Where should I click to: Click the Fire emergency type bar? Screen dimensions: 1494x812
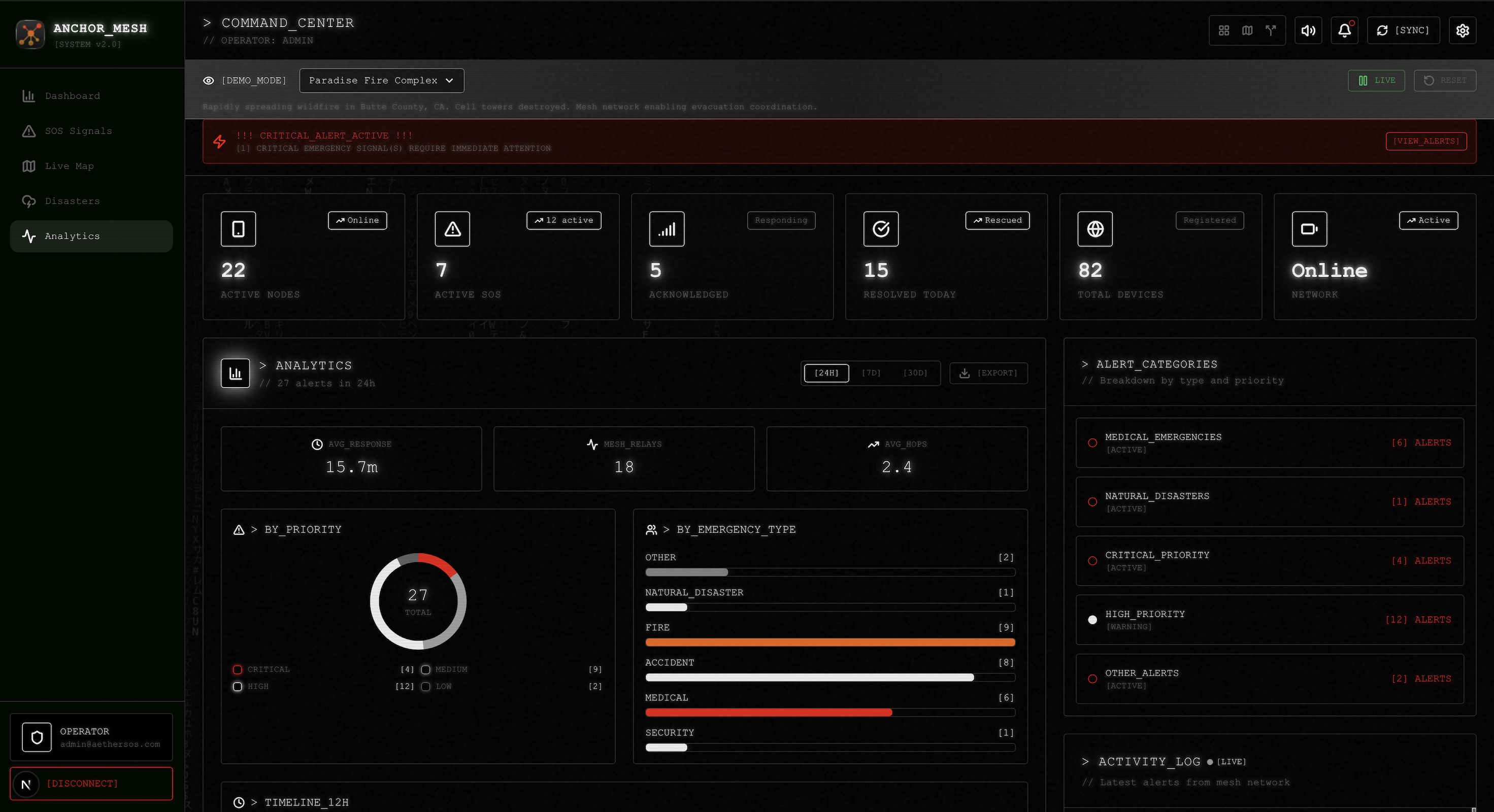(x=829, y=642)
